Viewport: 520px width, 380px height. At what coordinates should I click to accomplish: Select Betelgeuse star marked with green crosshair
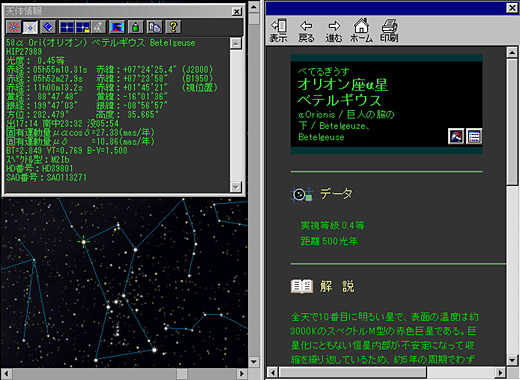pyautogui.click(x=83, y=242)
